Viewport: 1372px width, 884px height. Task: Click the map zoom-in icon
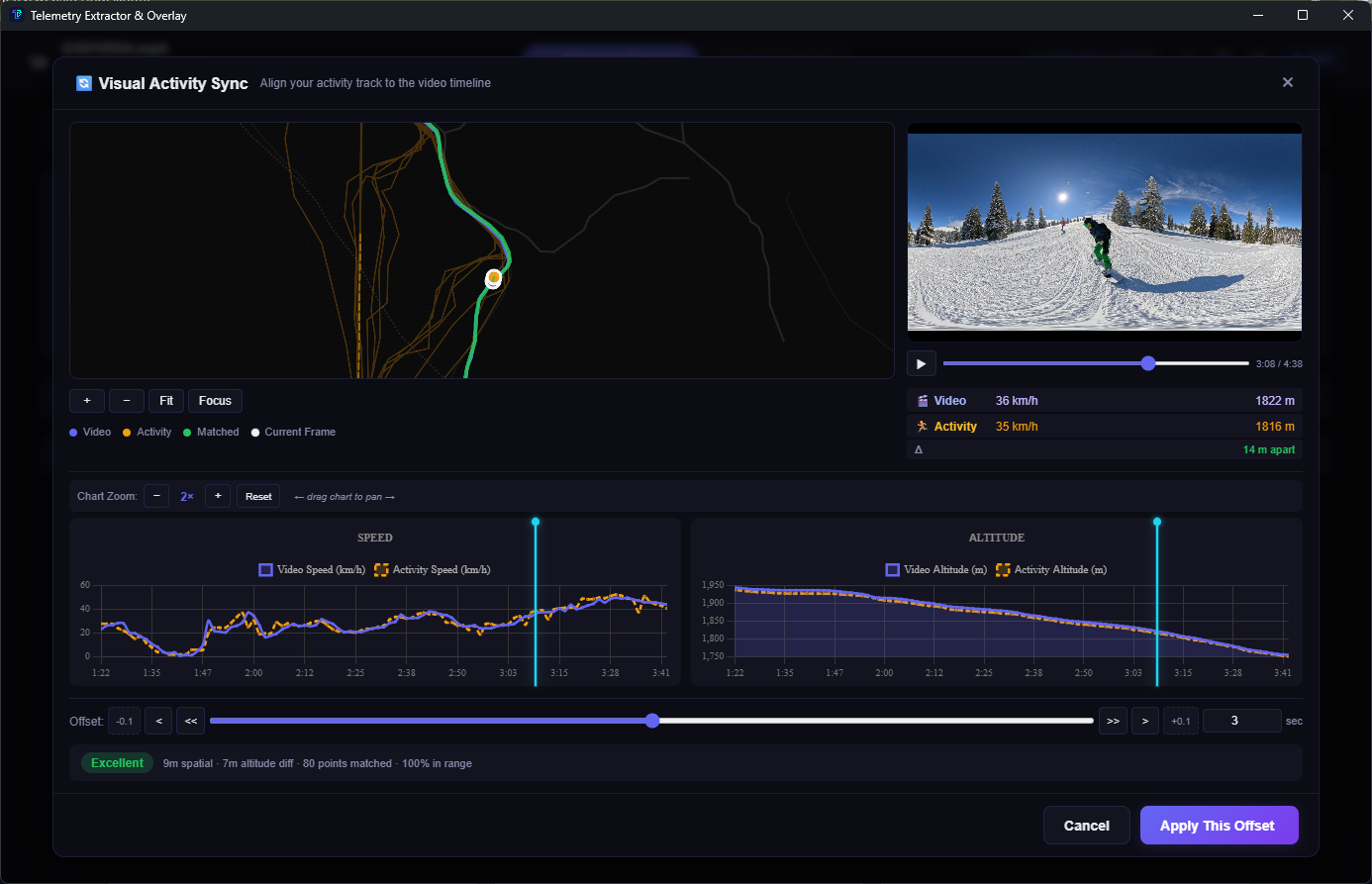tap(86, 400)
